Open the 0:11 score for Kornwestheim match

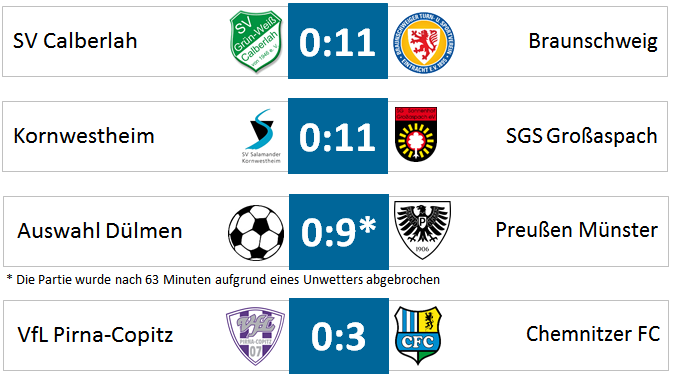pyautogui.click(x=338, y=136)
